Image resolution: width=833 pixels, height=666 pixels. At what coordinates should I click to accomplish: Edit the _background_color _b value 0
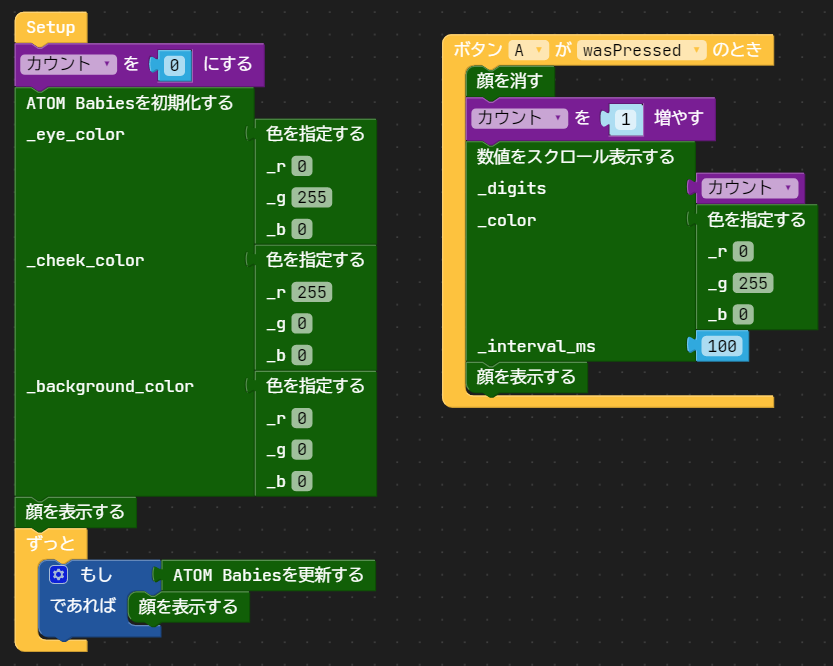pyautogui.click(x=302, y=481)
